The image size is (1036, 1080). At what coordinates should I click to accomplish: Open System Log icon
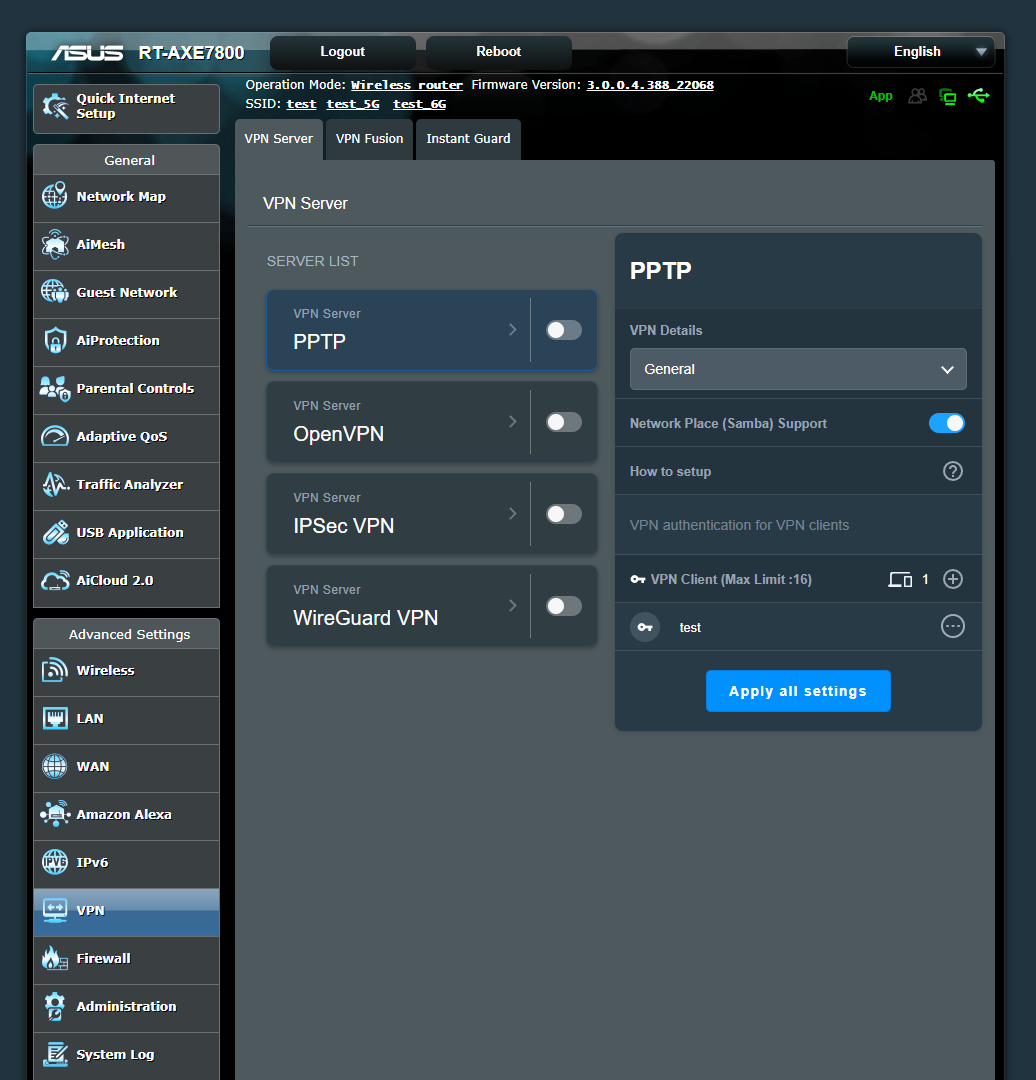55,1055
